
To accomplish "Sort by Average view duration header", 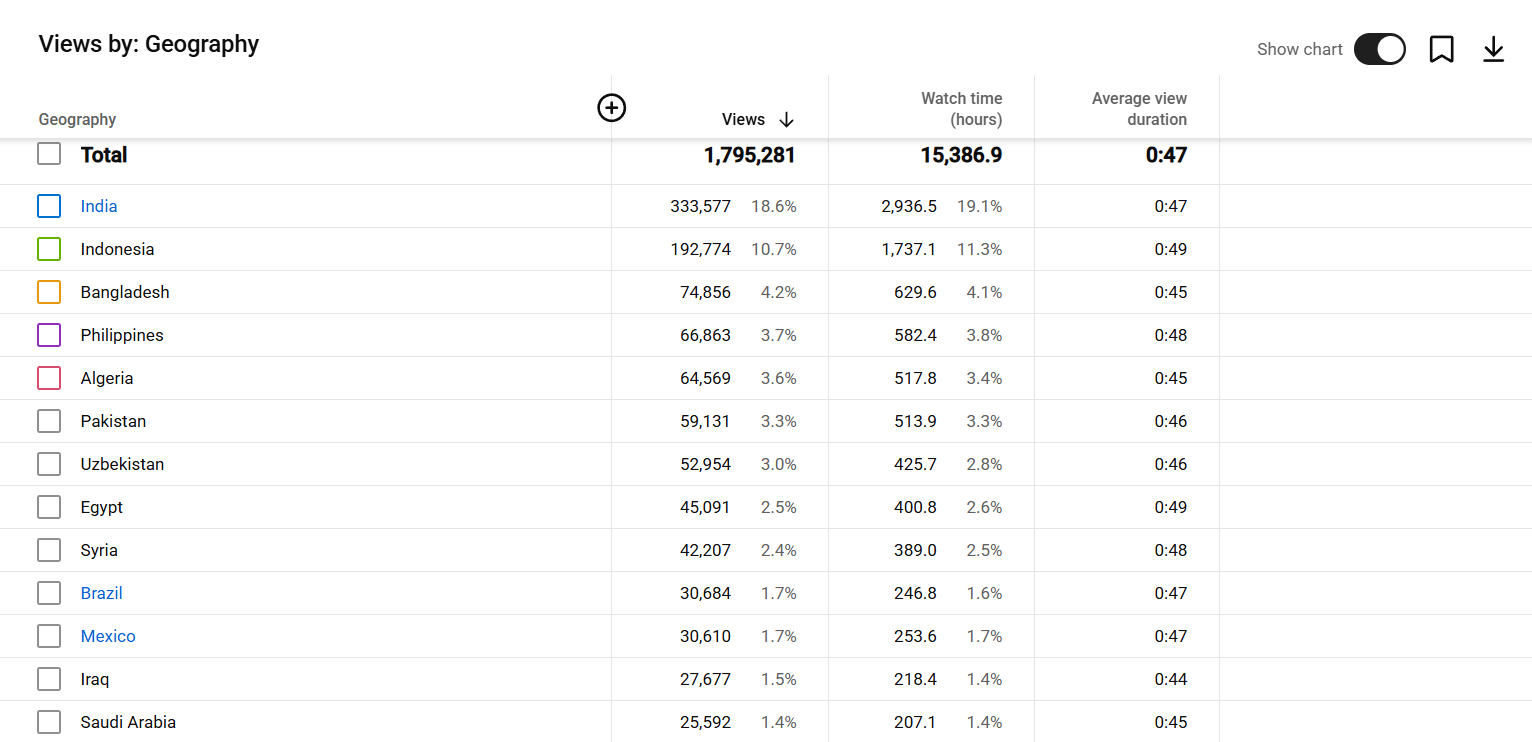I will 1139,109.
